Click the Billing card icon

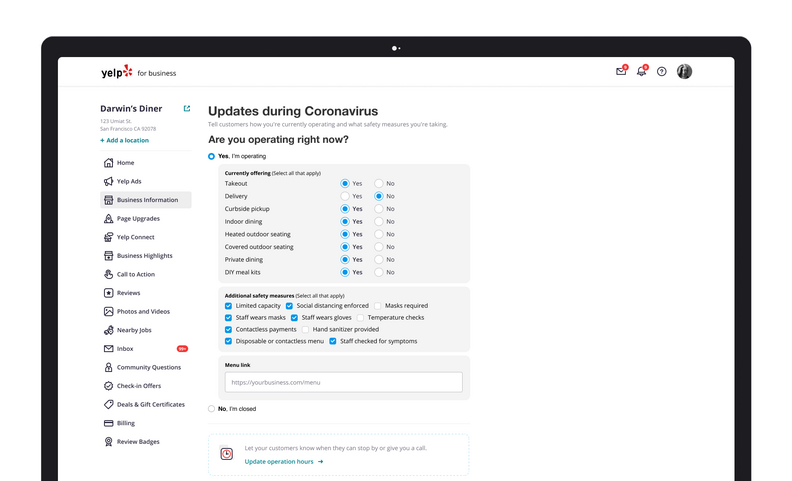[x=108, y=423]
